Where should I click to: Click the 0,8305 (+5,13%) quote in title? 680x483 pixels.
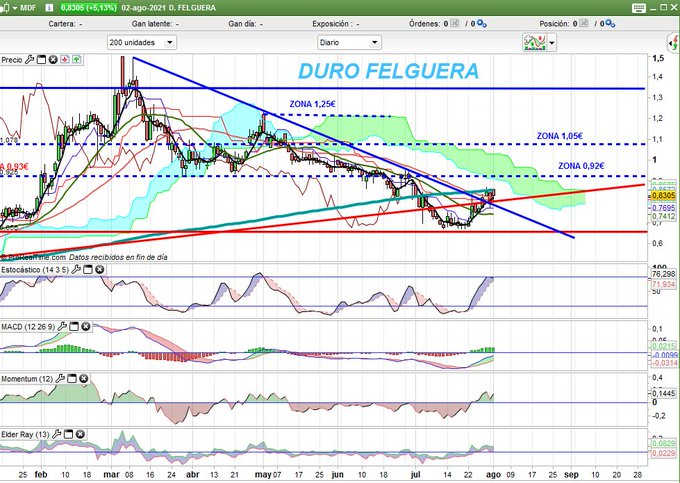click(x=88, y=8)
